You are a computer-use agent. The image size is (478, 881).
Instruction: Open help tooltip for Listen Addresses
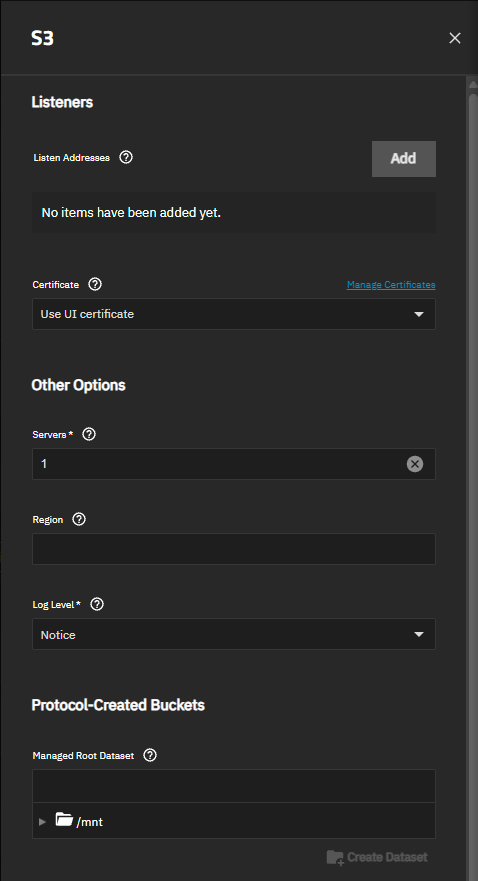[126, 157]
